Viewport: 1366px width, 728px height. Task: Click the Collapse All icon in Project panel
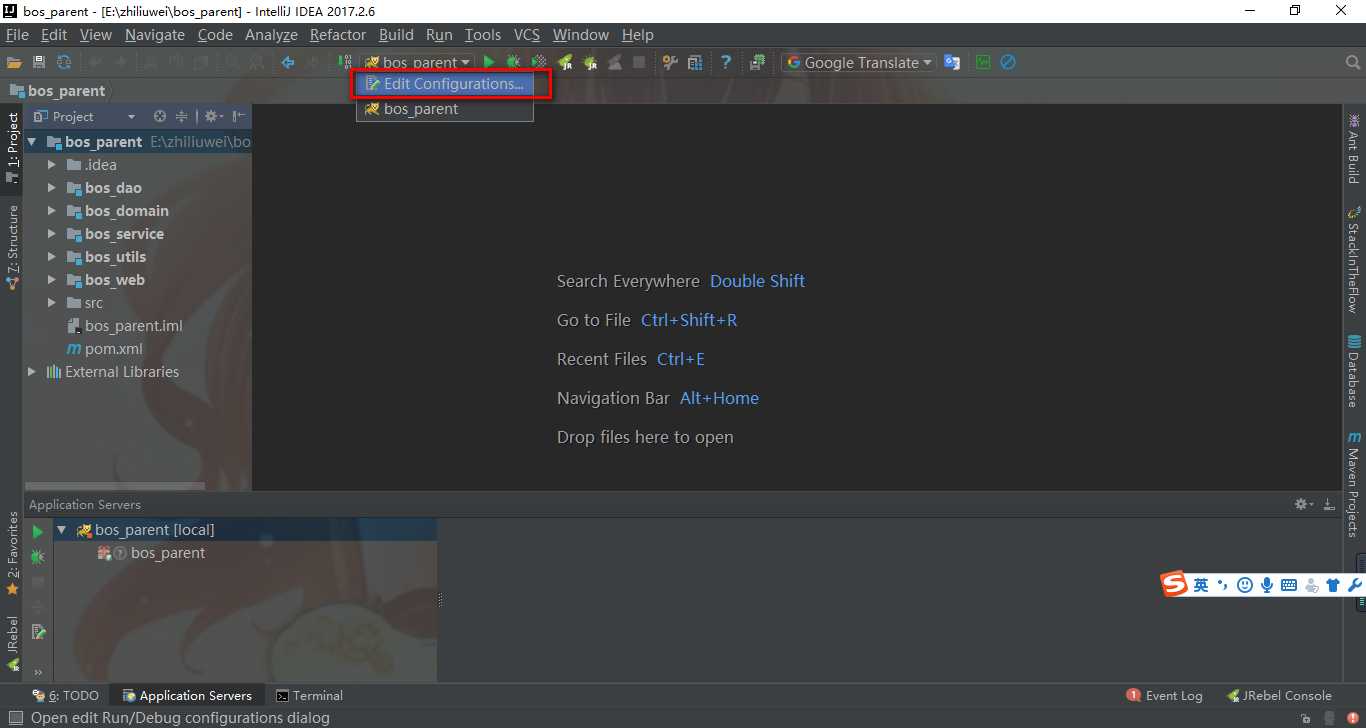(182, 116)
